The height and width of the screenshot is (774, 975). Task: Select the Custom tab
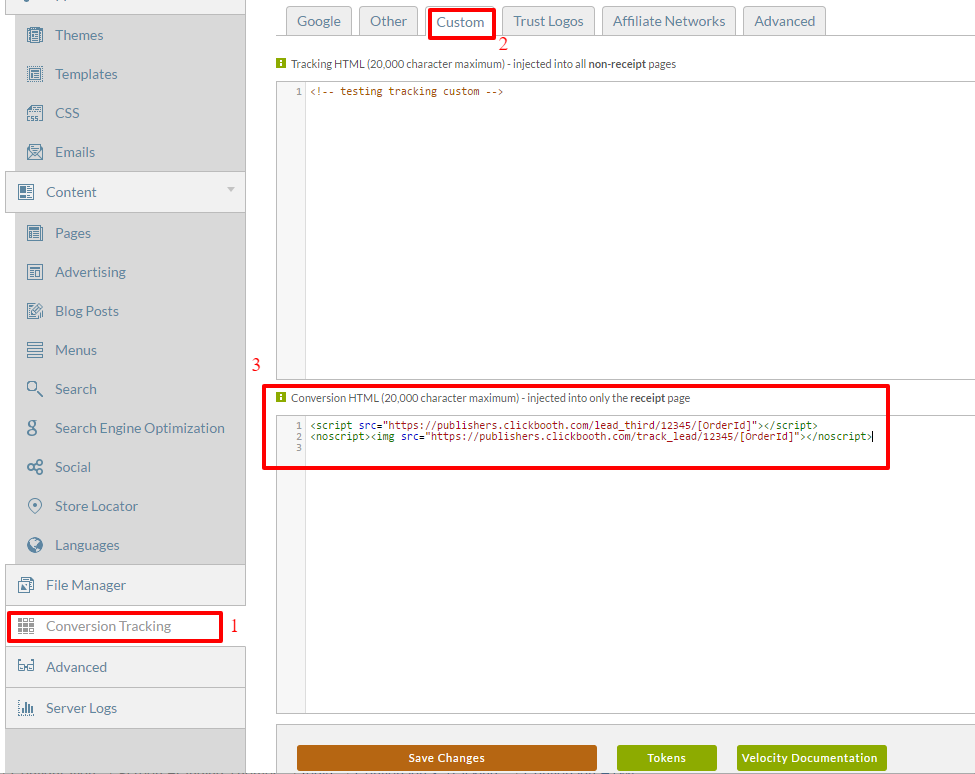(x=460, y=22)
